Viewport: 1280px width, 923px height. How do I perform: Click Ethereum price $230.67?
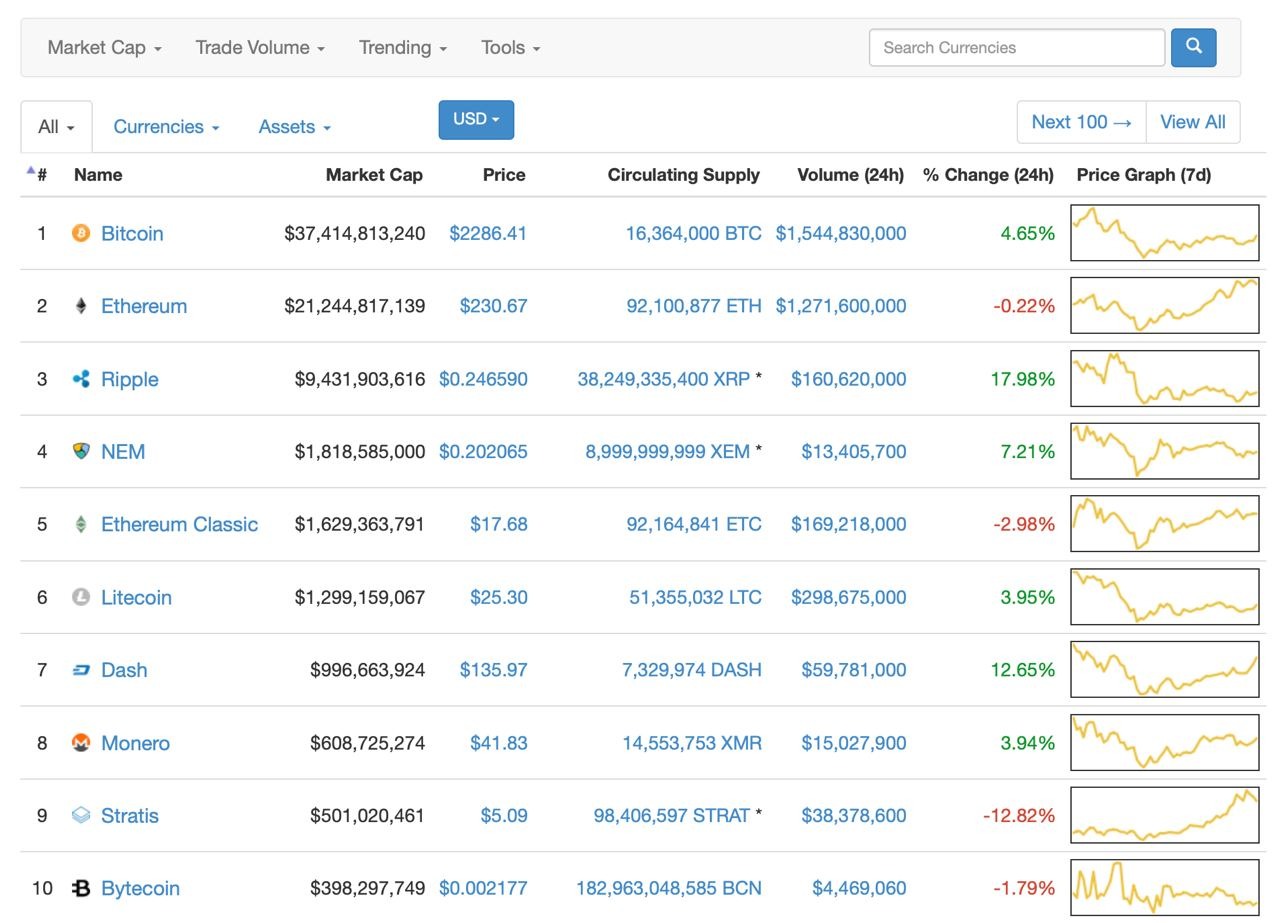pos(493,306)
